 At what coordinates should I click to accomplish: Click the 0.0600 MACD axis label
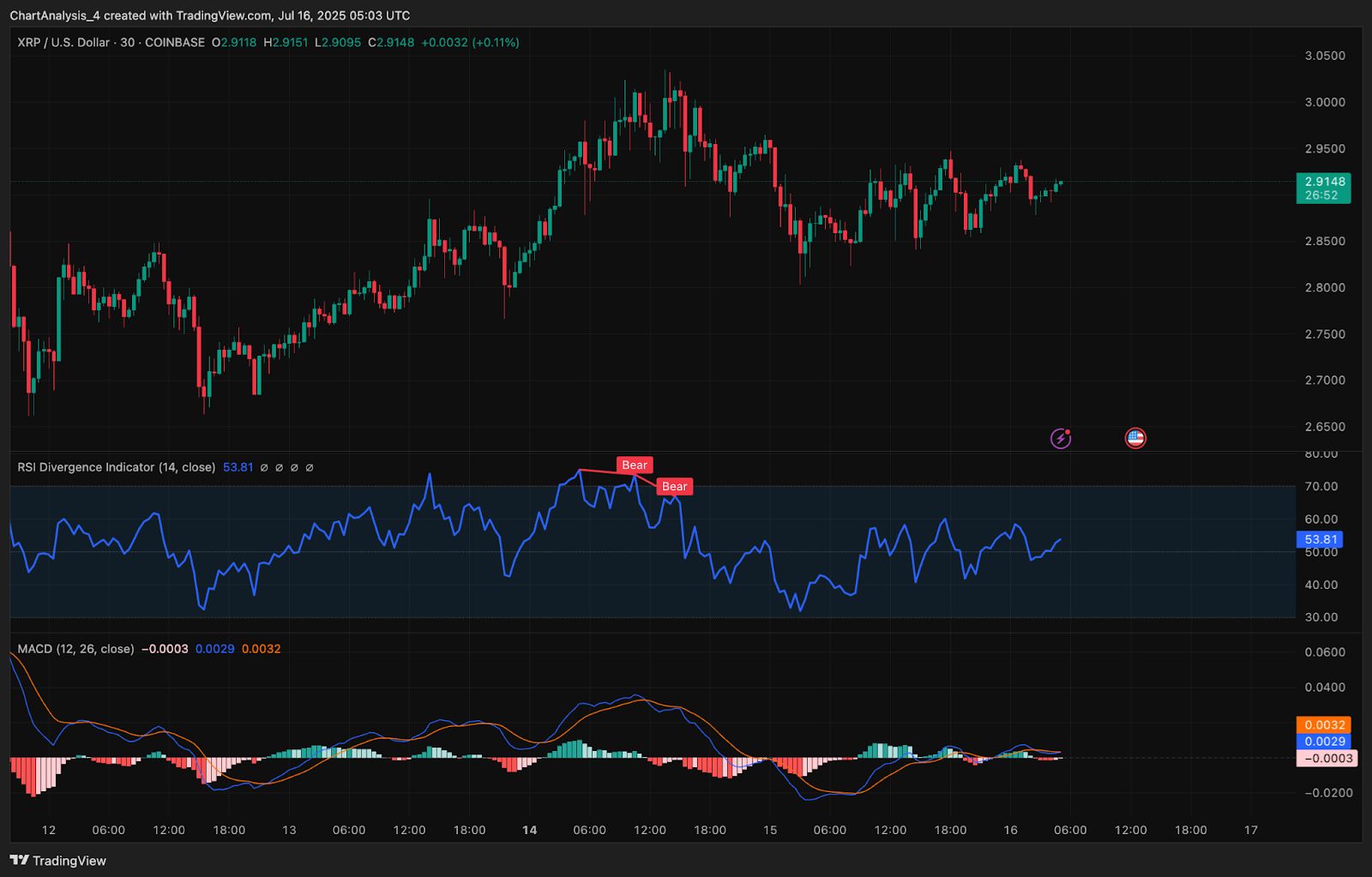pos(1325,652)
